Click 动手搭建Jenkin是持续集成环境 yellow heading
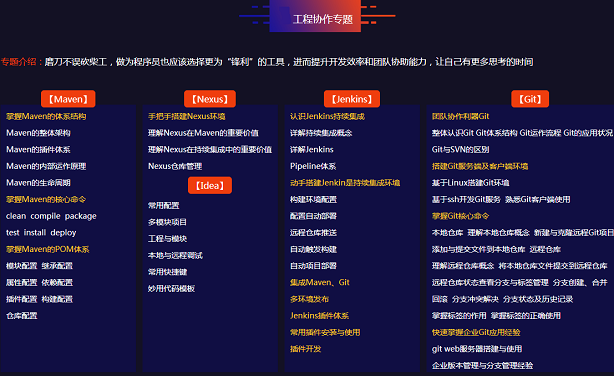Viewport: 614px width, 376px height. (345, 183)
